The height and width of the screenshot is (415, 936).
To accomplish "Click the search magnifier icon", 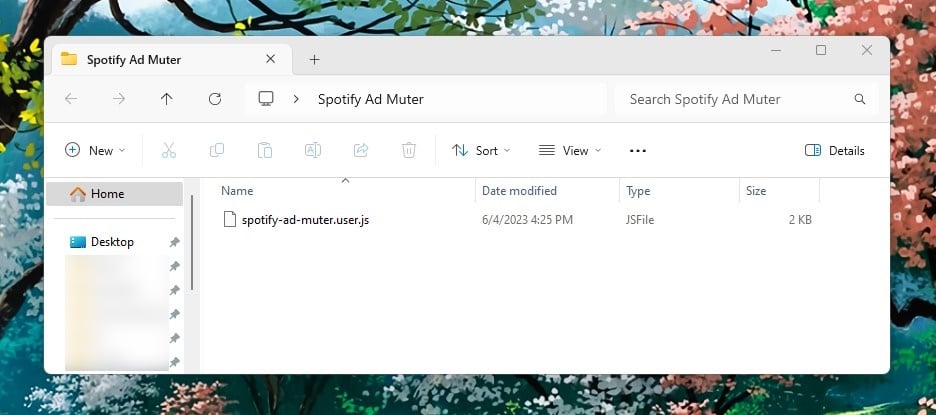I will 860,99.
